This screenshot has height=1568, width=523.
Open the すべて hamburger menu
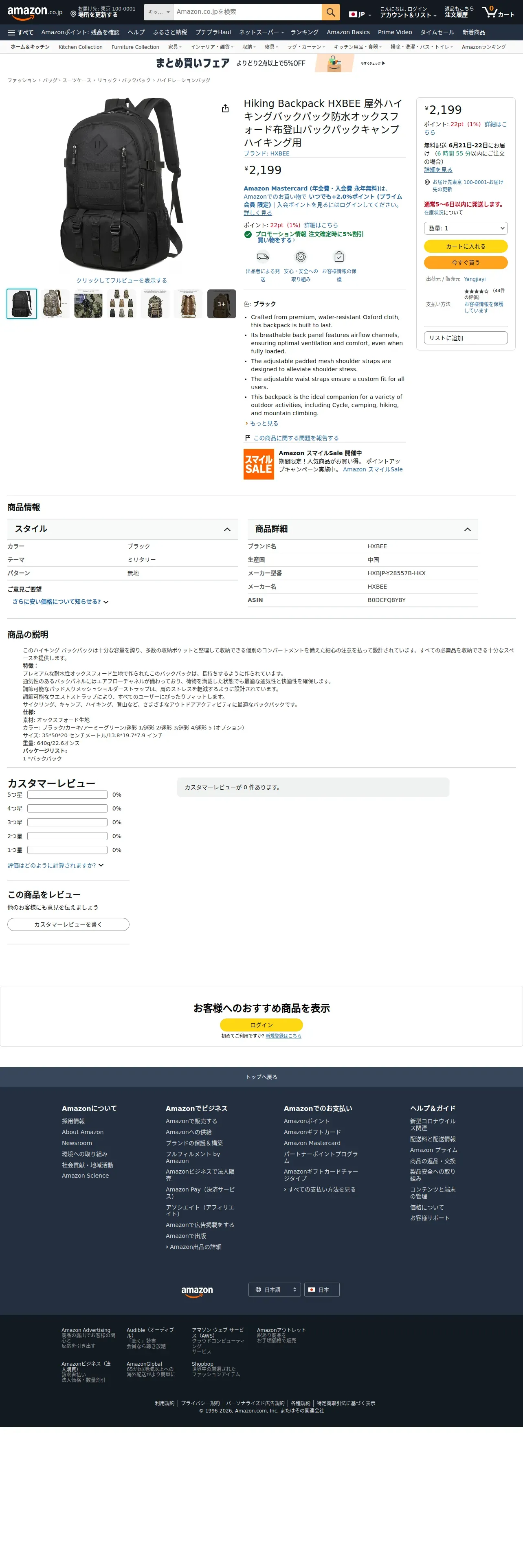pos(21,32)
